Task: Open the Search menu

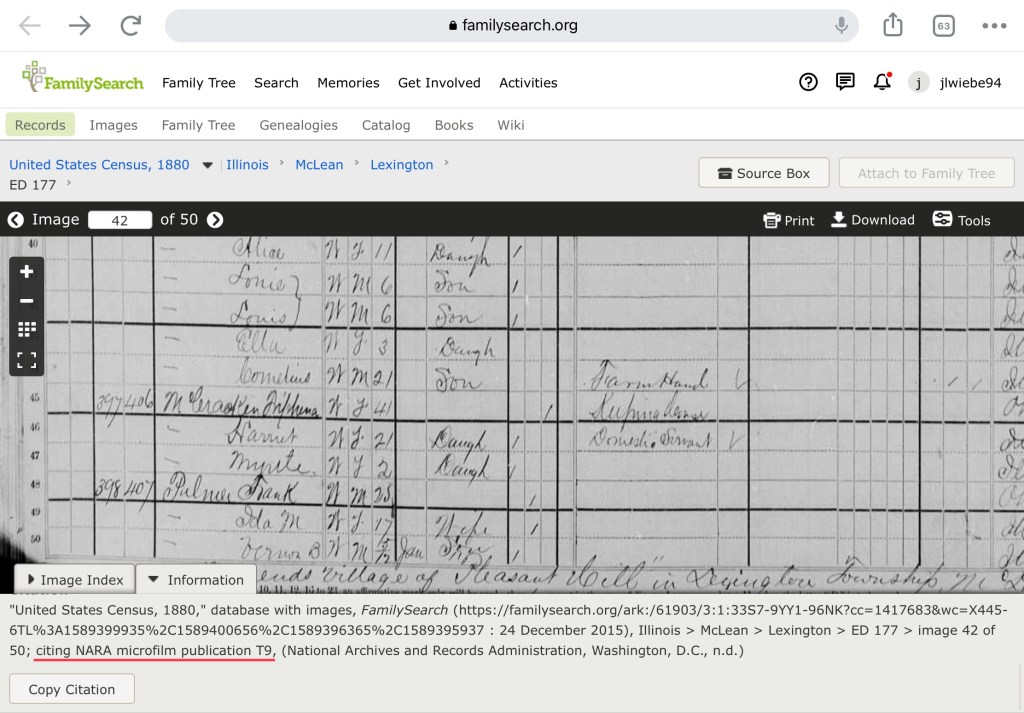Action: (x=276, y=83)
